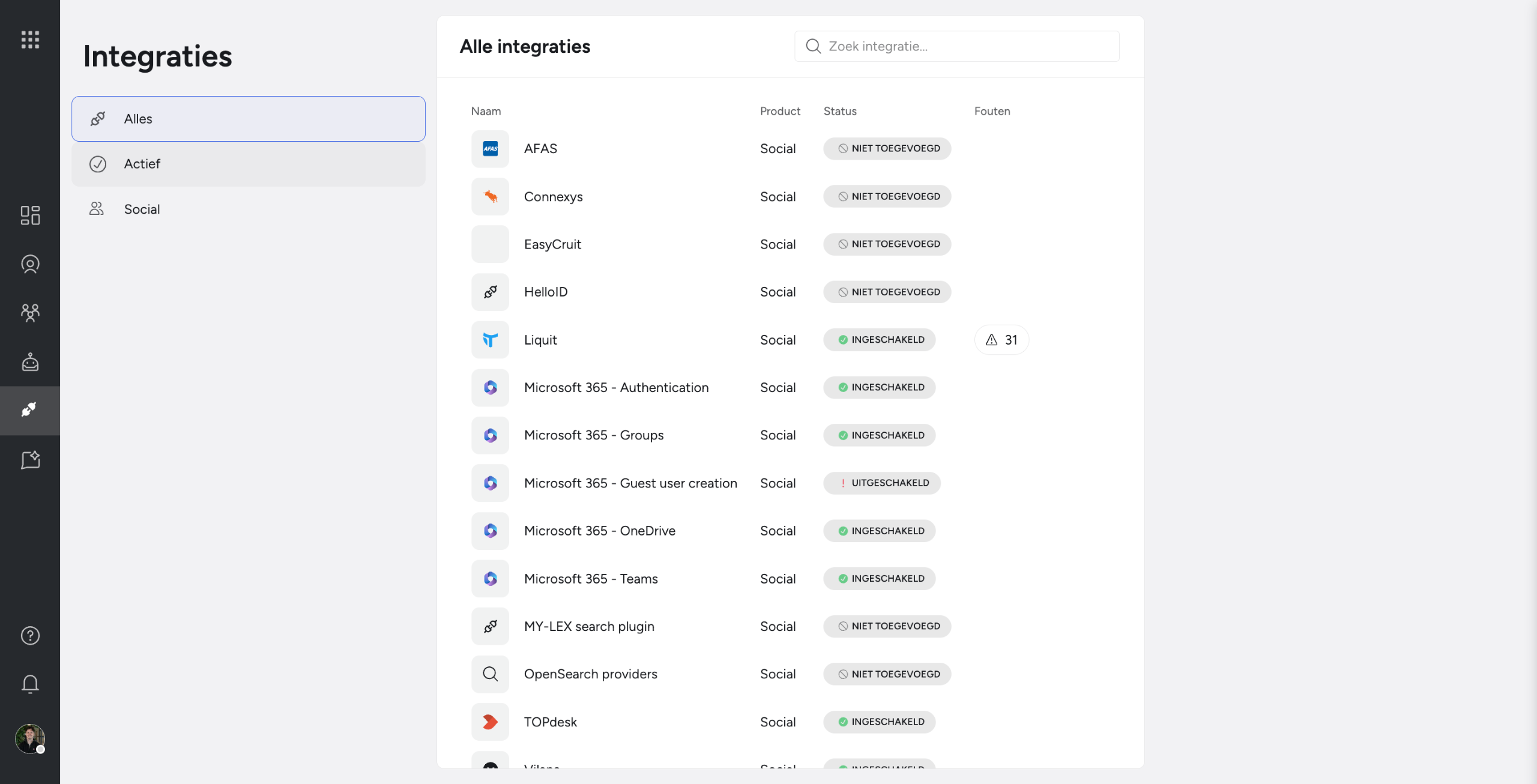Open the AFAS integration row name
Screen dimensions: 1537x784
[540, 149]
